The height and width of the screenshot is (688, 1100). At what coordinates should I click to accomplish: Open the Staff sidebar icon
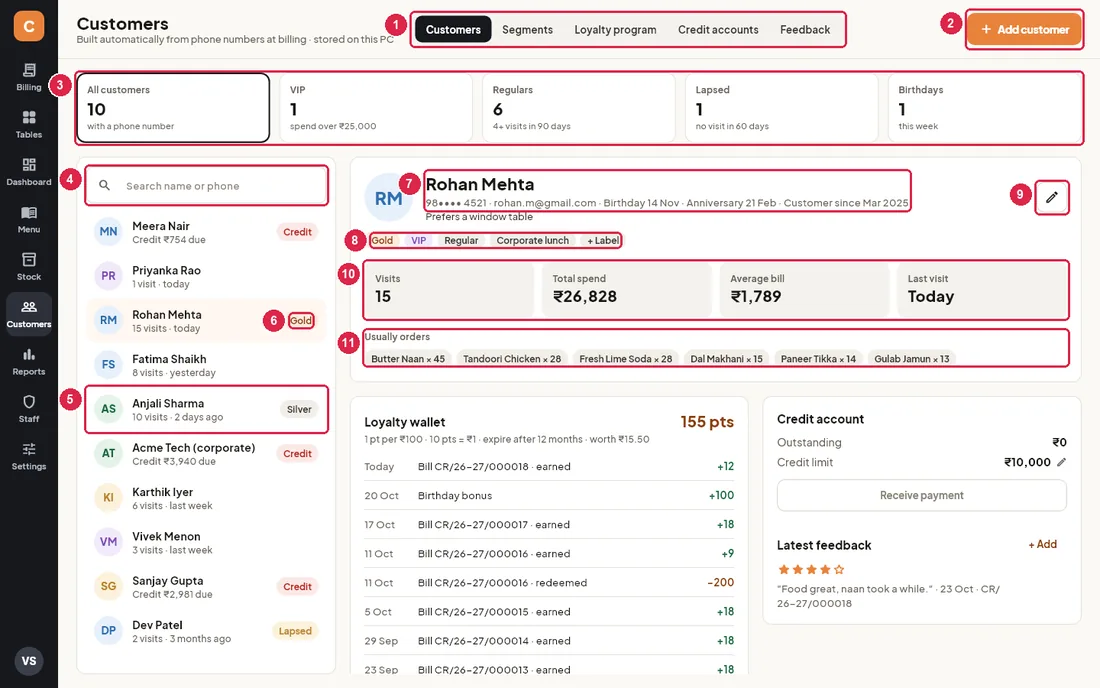coord(29,409)
